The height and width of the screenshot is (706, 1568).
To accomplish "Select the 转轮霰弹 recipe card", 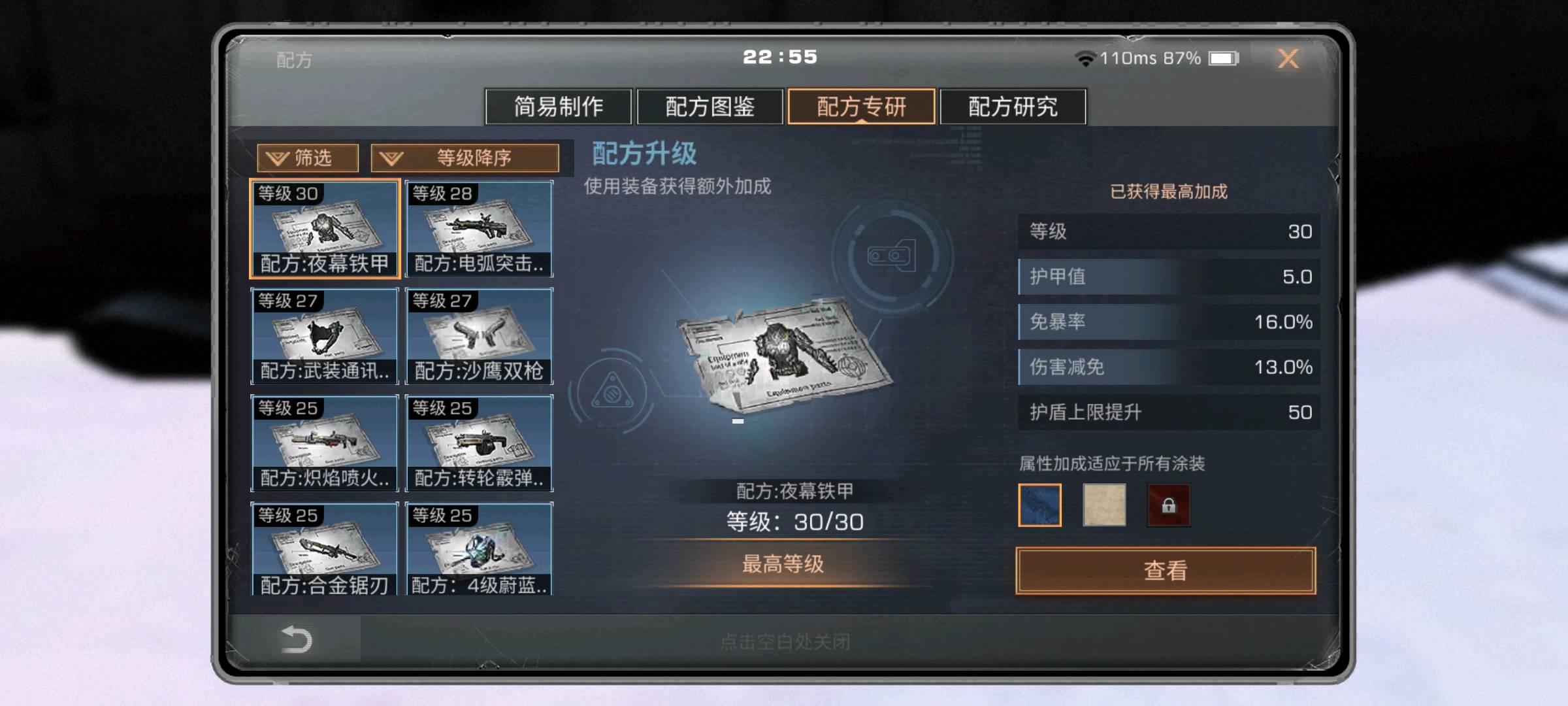I will [x=479, y=443].
